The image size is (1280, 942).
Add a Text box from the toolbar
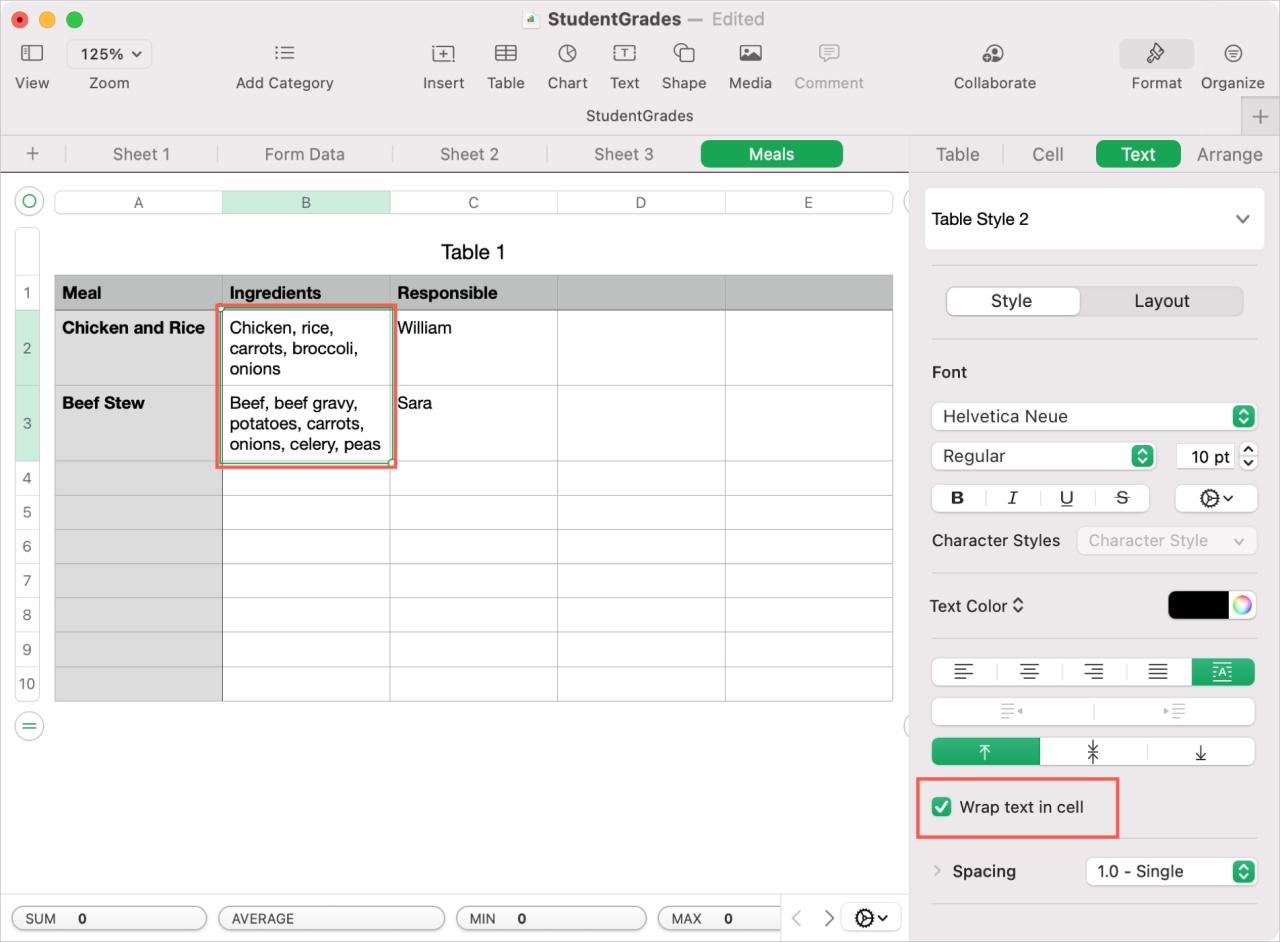tap(624, 53)
